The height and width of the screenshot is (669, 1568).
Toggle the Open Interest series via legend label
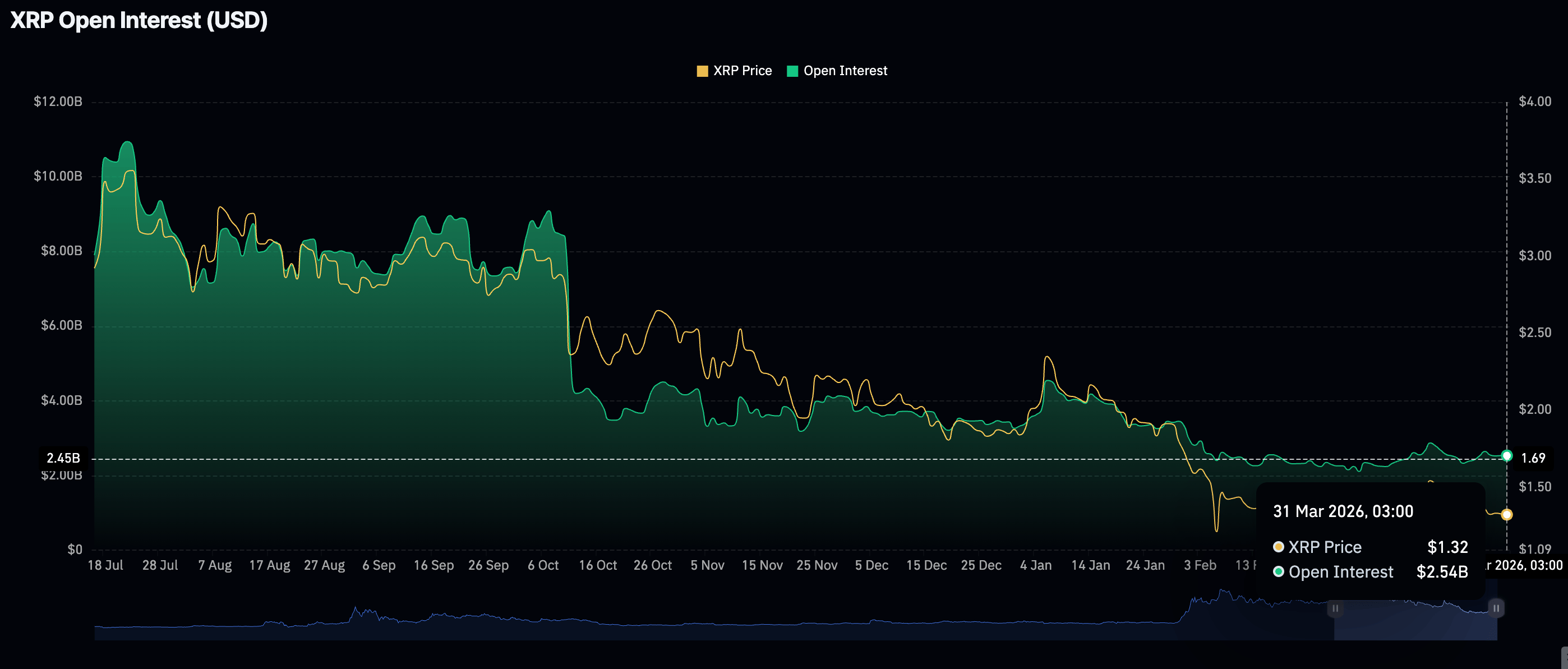[845, 71]
